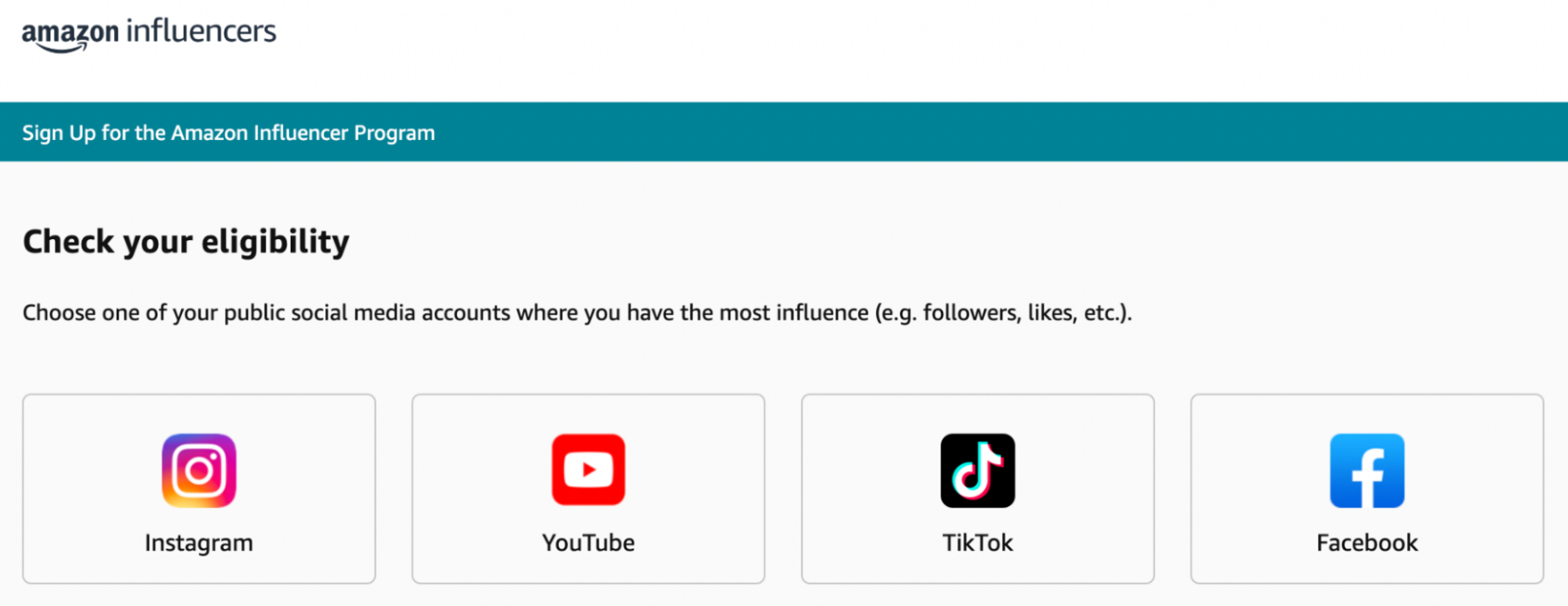
Task: Click the Check your eligibility heading
Action: (185, 241)
